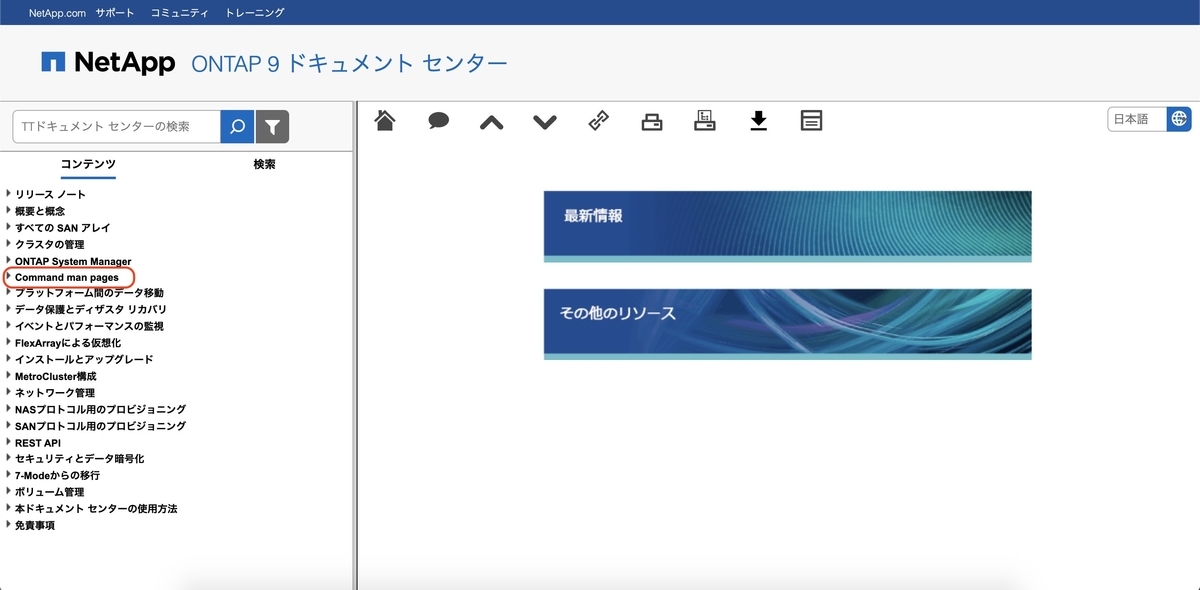
Task: Open the コミュニティ link in top bar
Action: 179,13
